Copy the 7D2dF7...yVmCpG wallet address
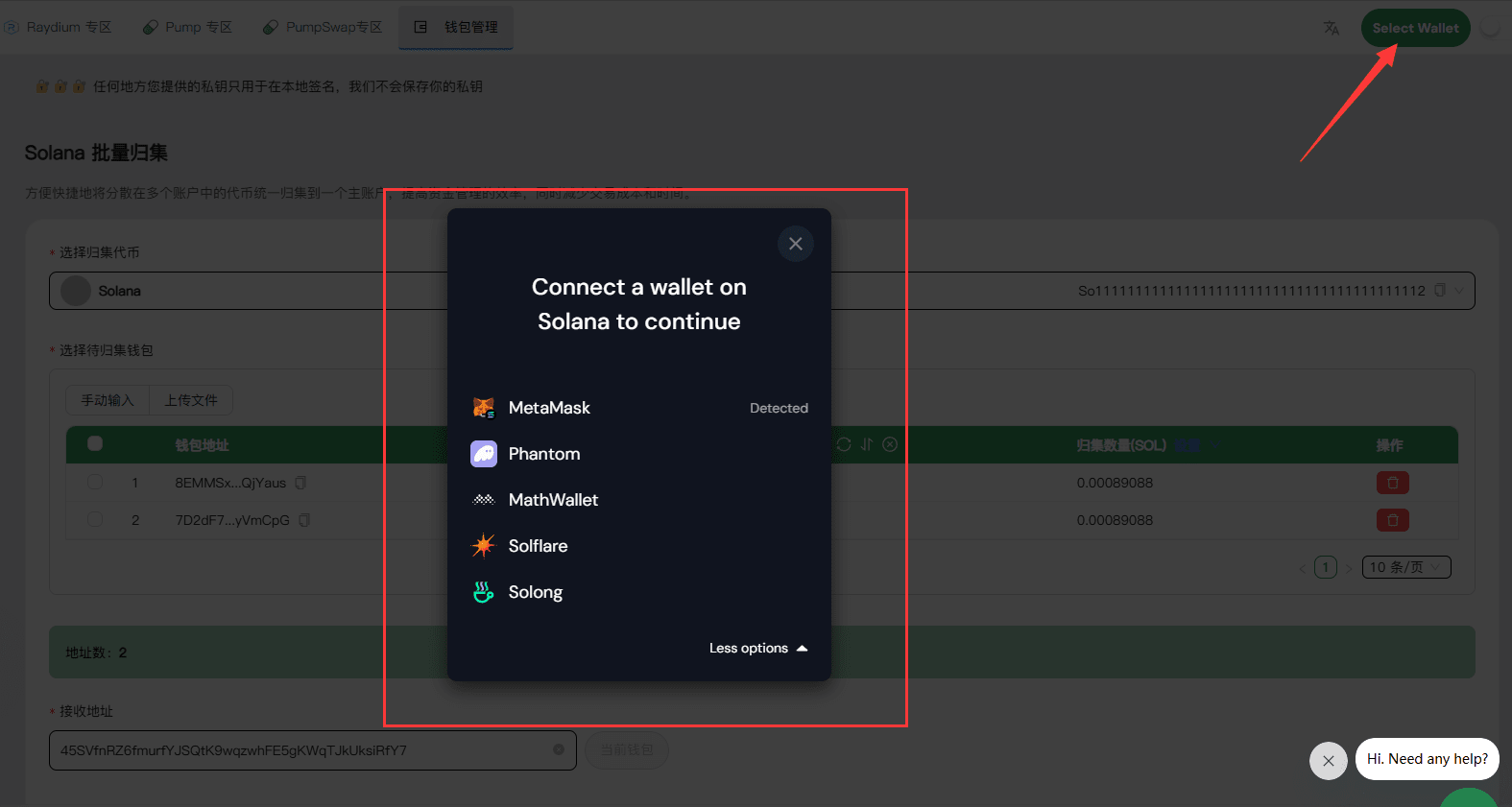The image size is (1512, 807). pos(304,520)
